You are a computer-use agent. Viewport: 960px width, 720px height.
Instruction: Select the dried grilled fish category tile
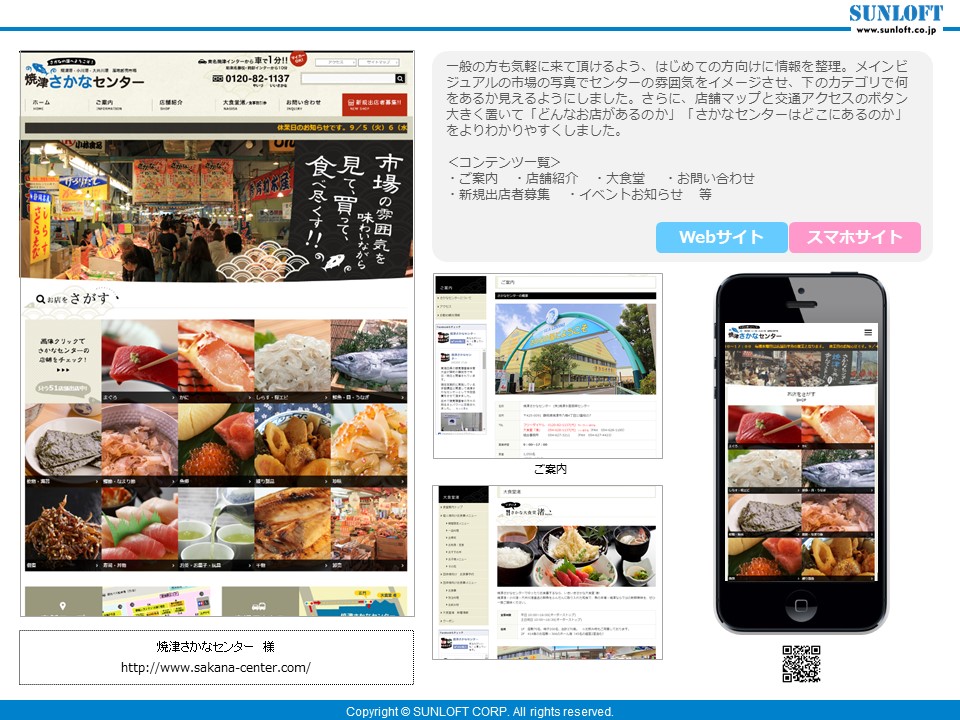click(x=293, y=529)
